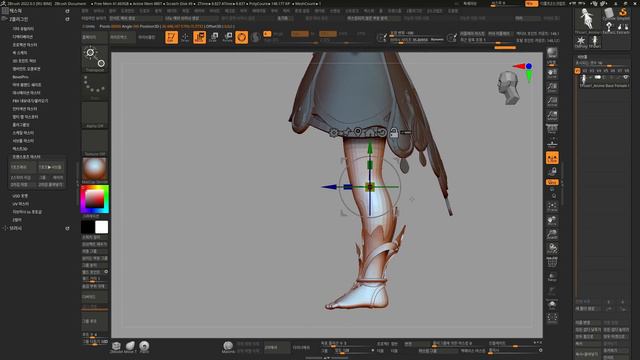Expand the FBX export/import plugin section
Viewport: 640px width, 360px height.
30,101
